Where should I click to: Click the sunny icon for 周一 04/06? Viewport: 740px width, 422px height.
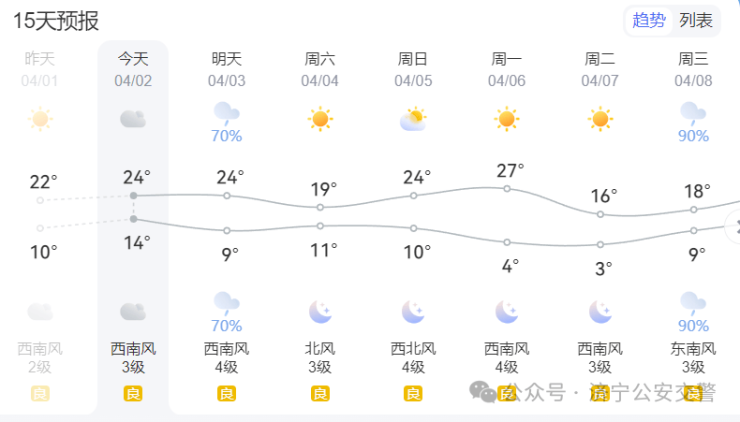(507, 120)
